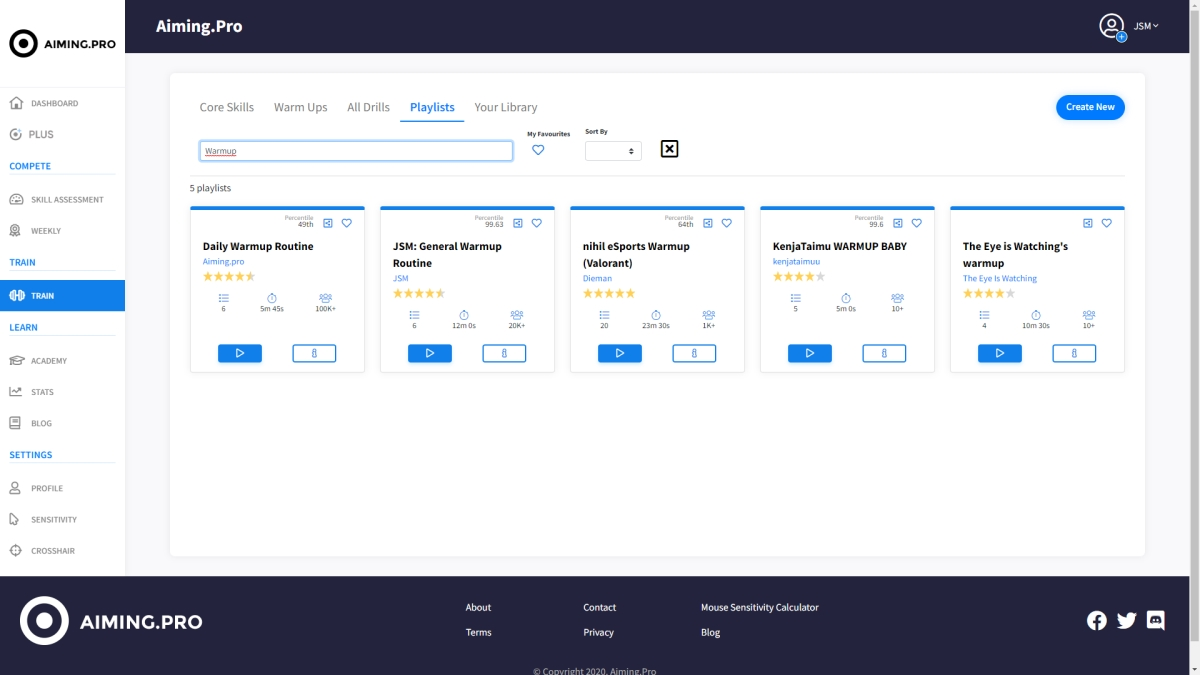Share the Daily Warmup Routine playlist
This screenshot has height=675, width=1200.
[x=327, y=223]
